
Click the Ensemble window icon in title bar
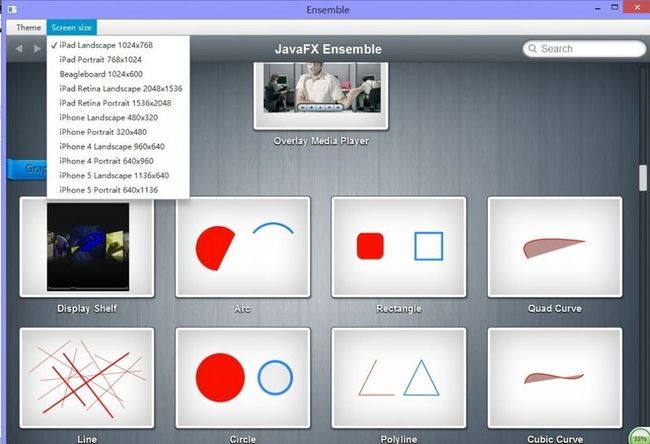(x=12, y=9)
